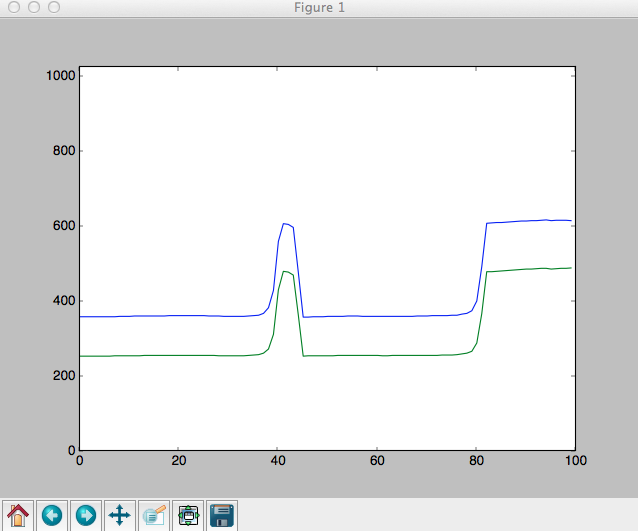This screenshot has height=531, width=638.
Task: Click the green line's peak near x=40
Action: click(284, 271)
